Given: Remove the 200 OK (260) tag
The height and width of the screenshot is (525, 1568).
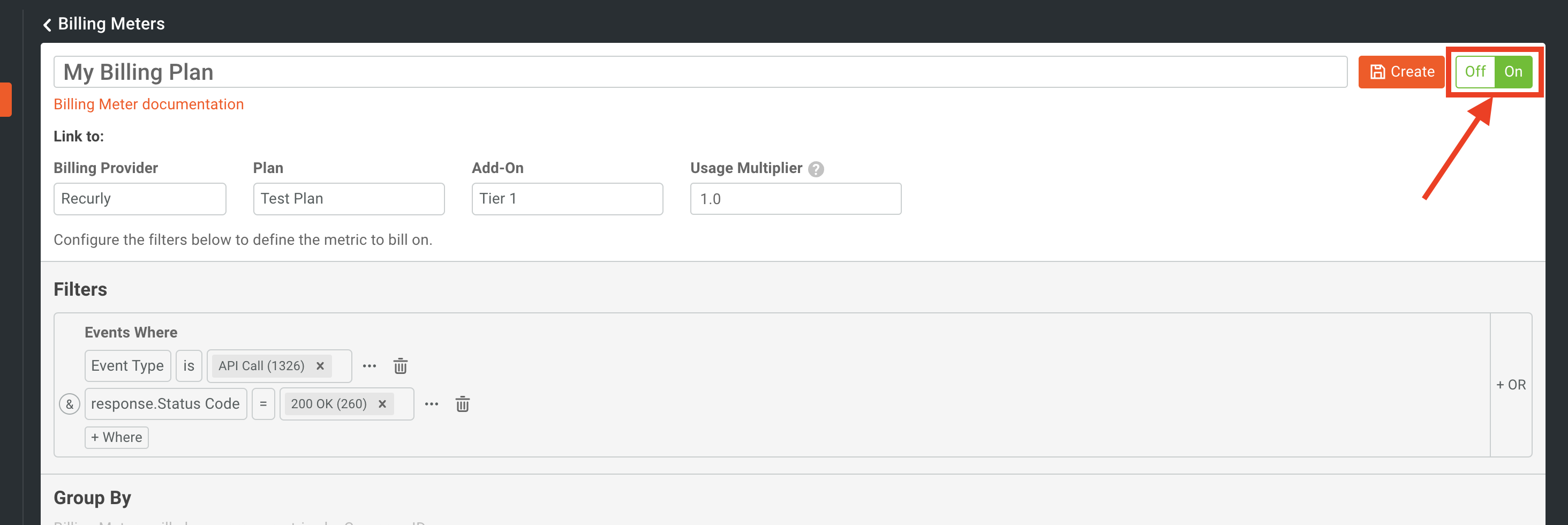Looking at the screenshot, I should click(x=382, y=404).
